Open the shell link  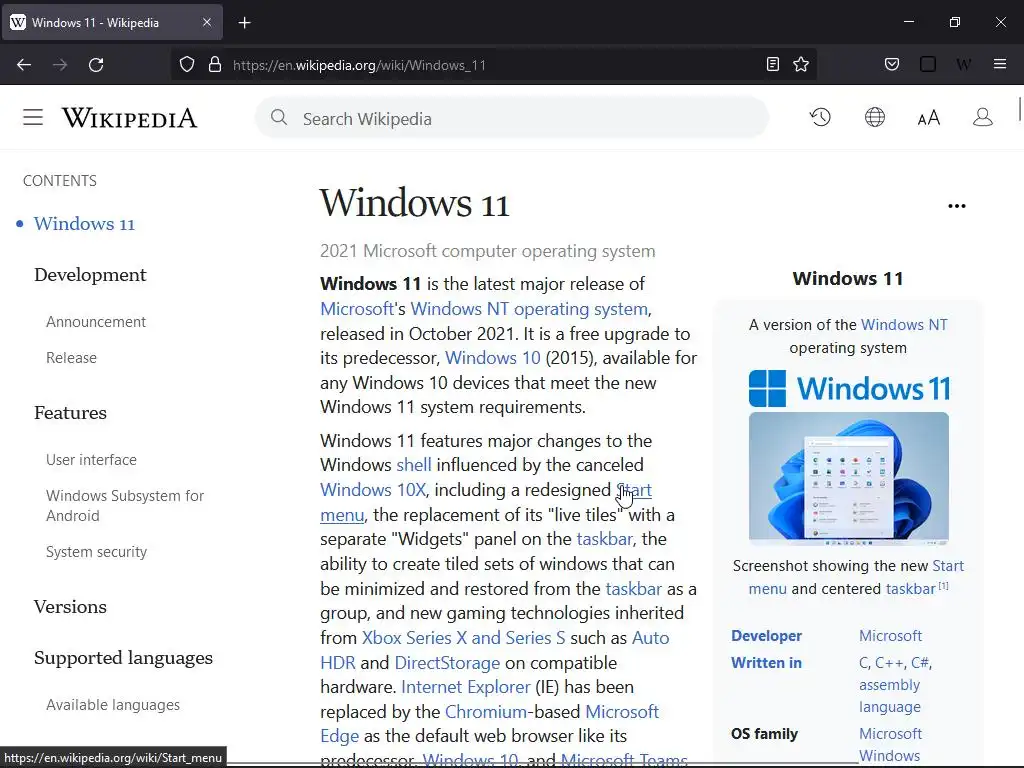[x=414, y=465]
